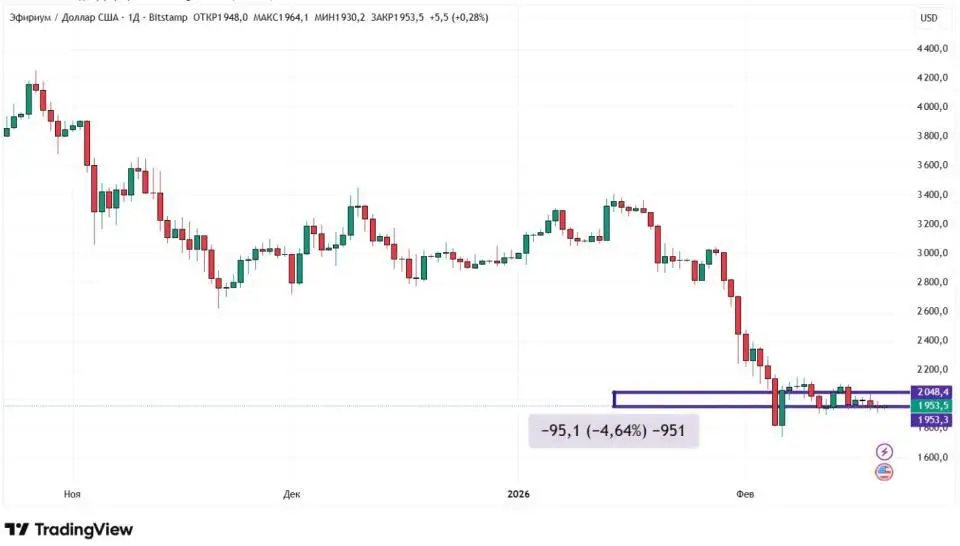Click the green 1953,5 current price label
Screen dimensions: 960x546
[931, 406]
